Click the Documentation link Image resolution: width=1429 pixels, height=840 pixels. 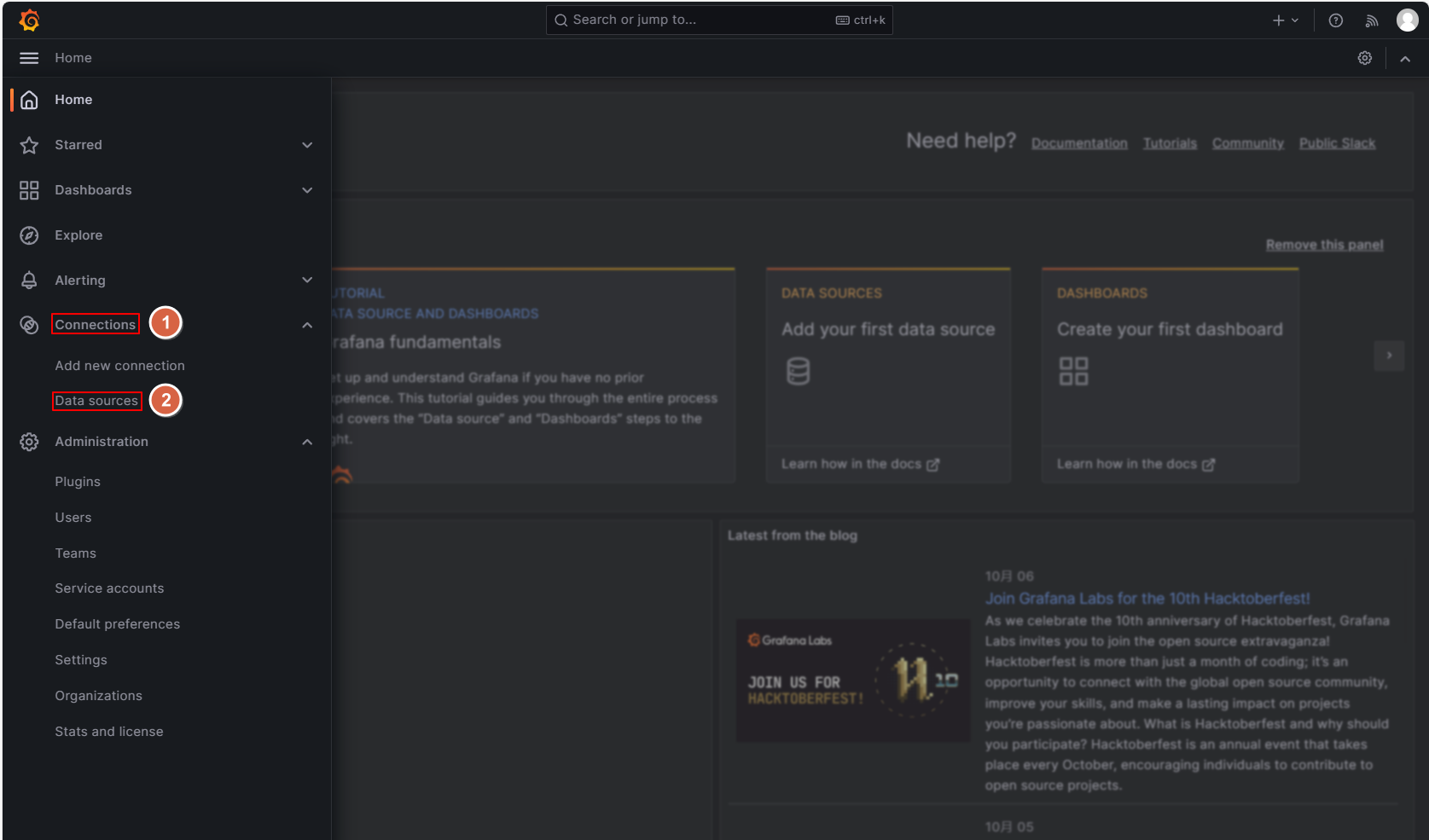pyautogui.click(x=1079, y=143)
